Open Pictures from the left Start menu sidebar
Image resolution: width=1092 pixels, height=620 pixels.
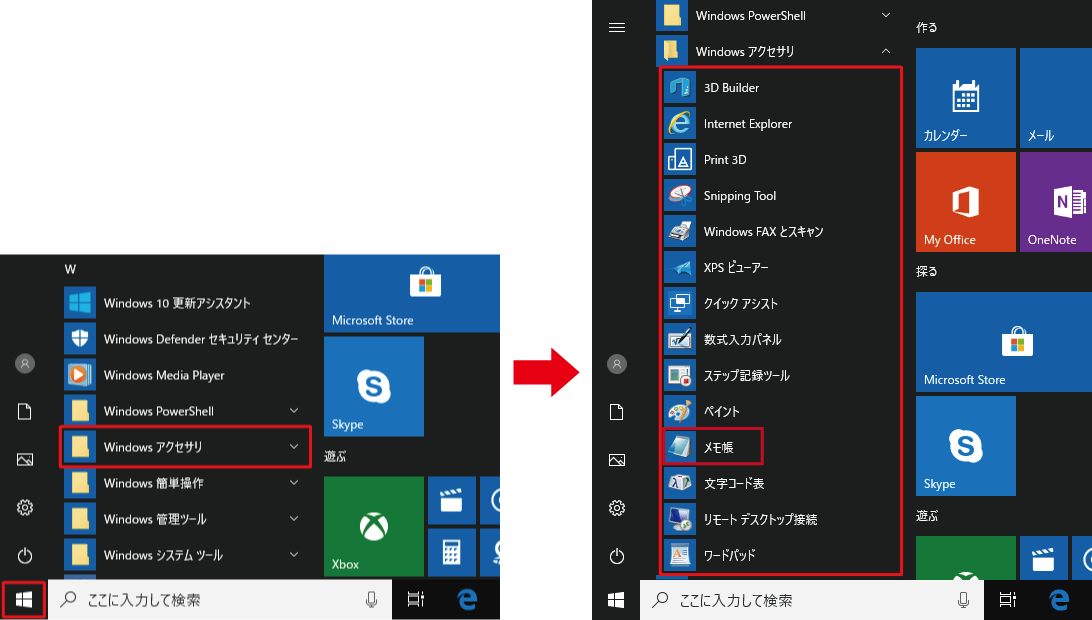coord(25,459)
